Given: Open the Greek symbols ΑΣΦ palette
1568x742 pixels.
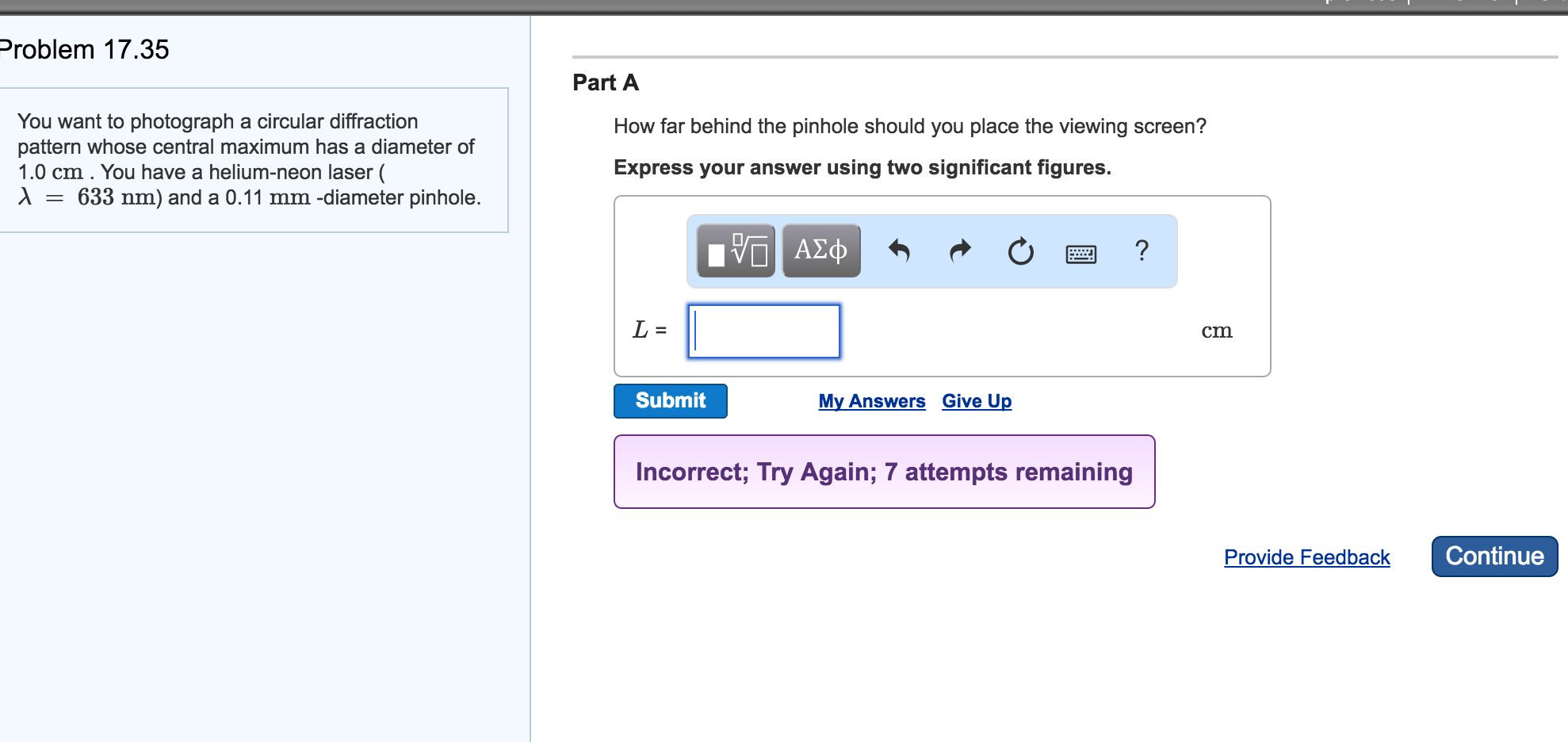Looking at the screenshot, I should coord(821,251).
